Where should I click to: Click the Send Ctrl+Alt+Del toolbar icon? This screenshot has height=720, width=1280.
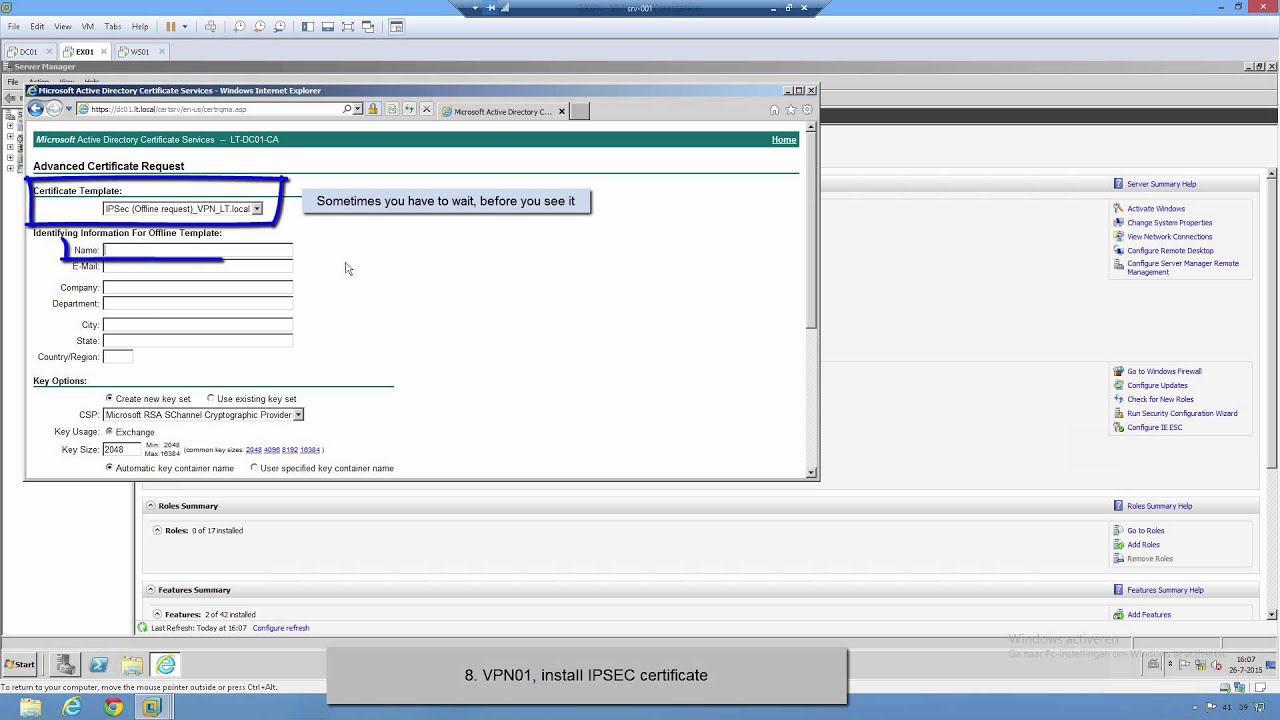click(210, 27)
